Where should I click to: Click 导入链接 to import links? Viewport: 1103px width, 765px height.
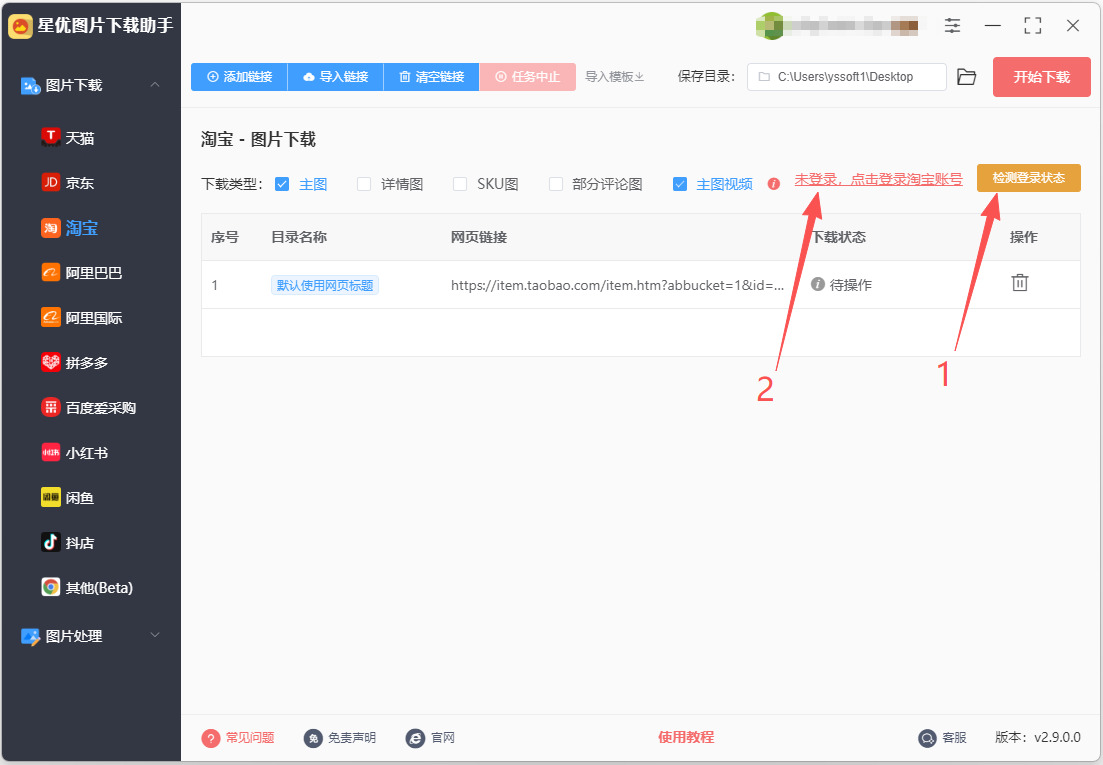[x=336, y=77]
